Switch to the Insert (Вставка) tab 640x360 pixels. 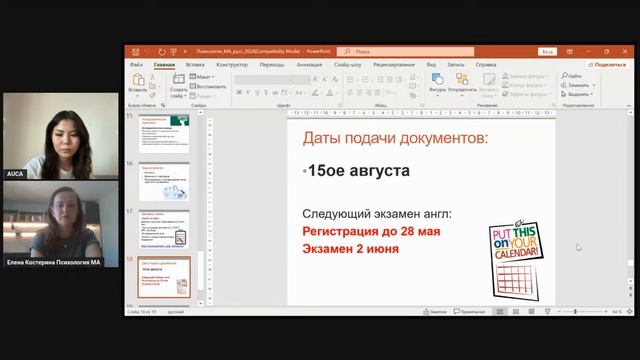click(195, 64)
